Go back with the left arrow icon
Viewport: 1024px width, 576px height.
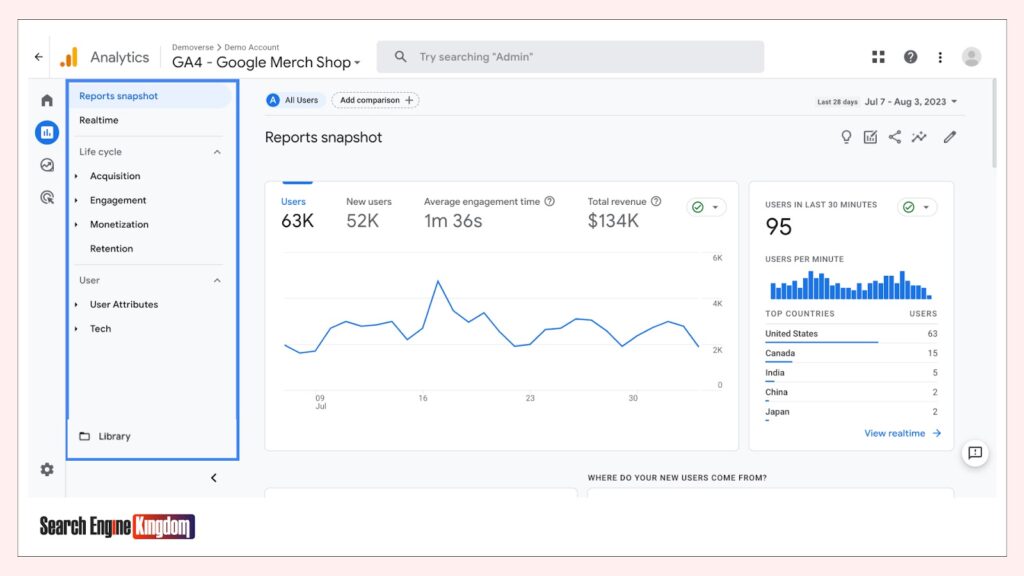pos(39,57)
